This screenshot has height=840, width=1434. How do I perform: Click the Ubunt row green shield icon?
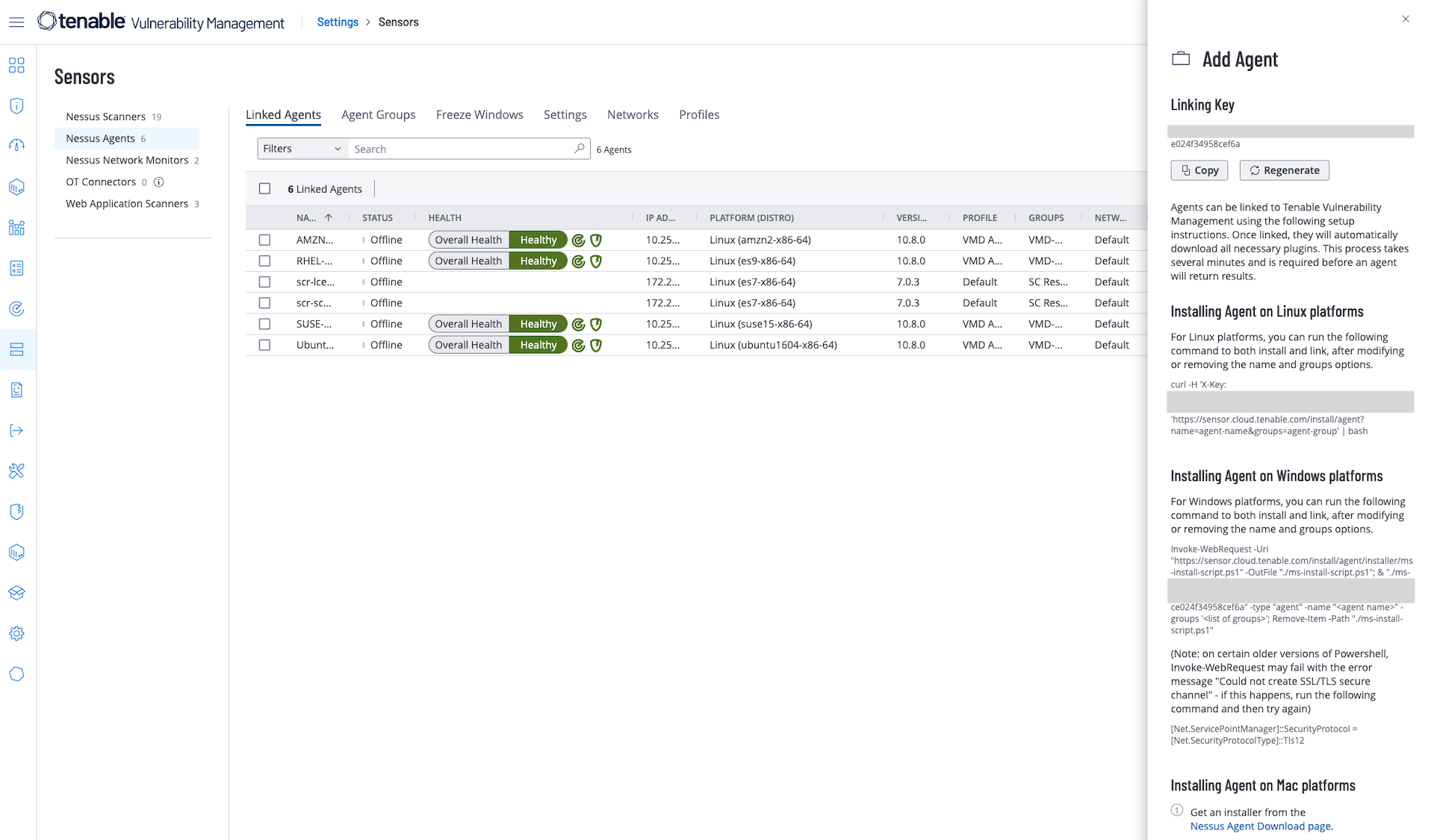(x=596, y=345)
